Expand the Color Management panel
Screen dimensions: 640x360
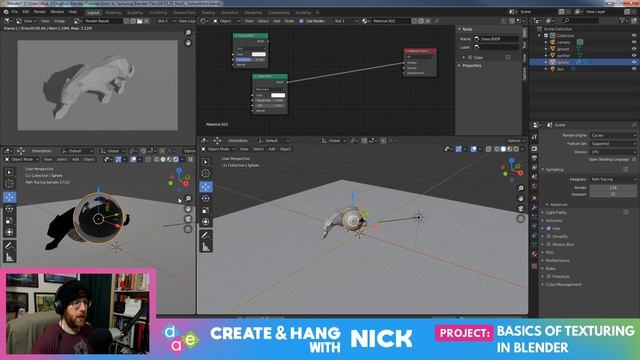pos(563,284)
